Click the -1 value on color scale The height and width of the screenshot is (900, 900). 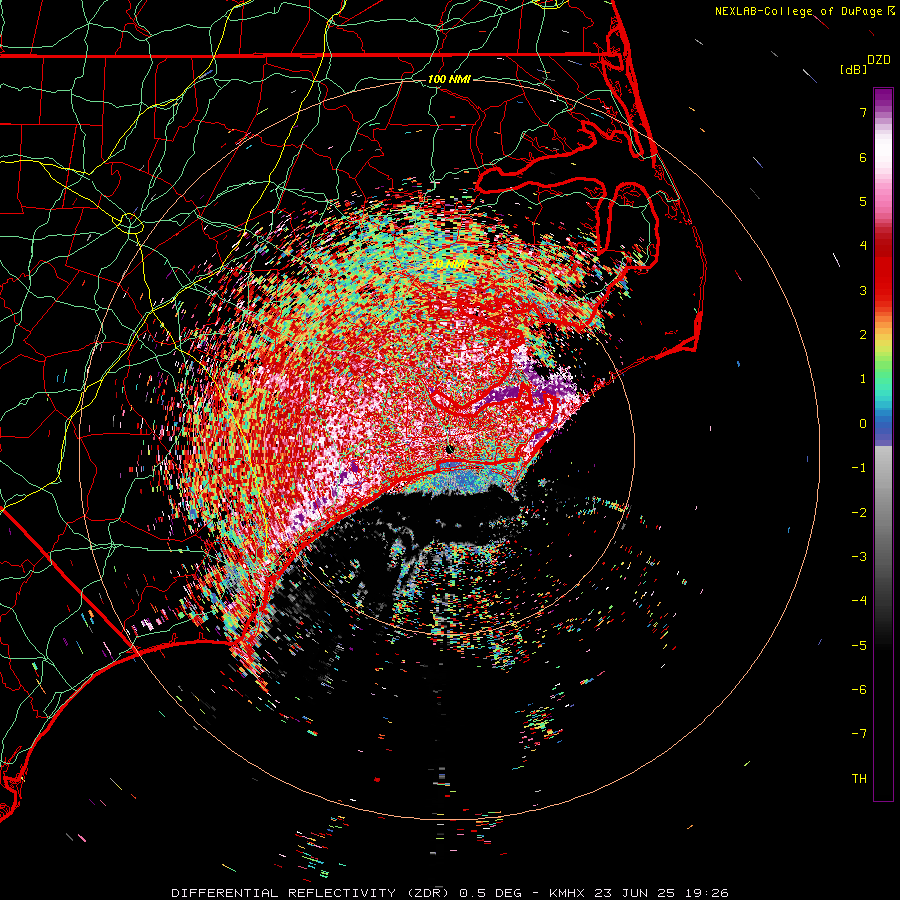tap(859, 468)
